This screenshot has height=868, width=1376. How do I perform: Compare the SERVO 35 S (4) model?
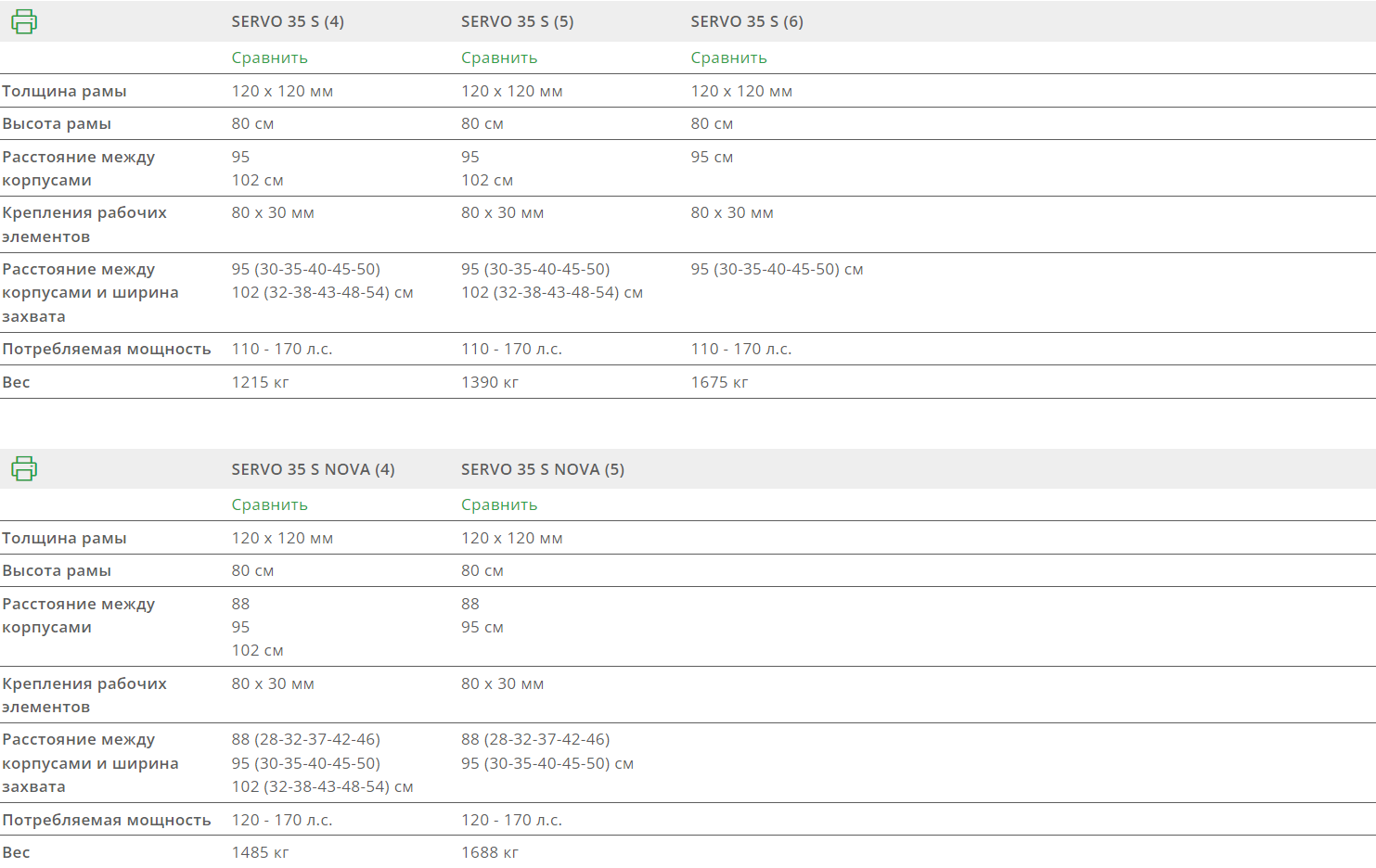click(269, 57)
